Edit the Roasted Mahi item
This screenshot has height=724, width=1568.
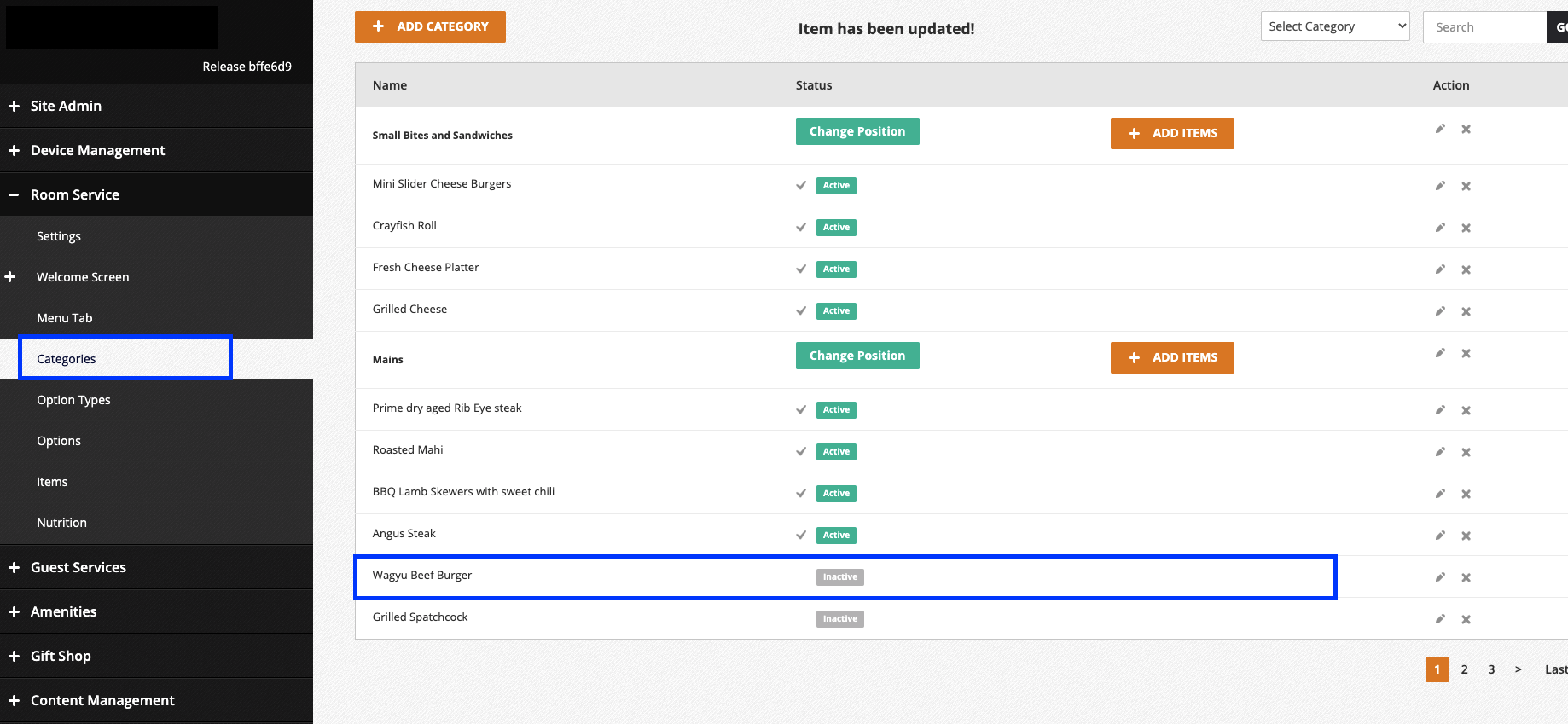pyautogui.click(x=1440, y=452)
